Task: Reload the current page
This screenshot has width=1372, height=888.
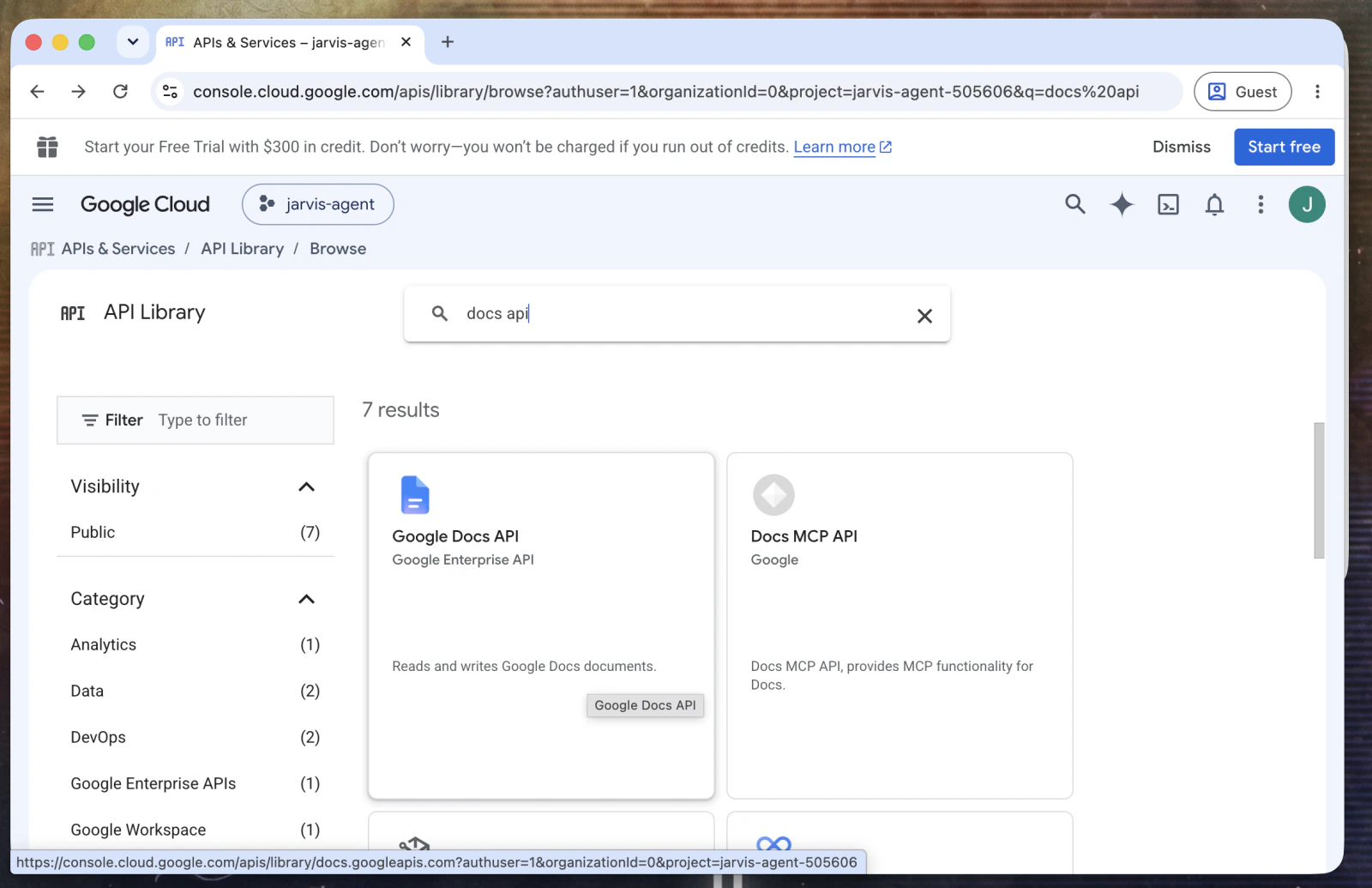Action: [120, 92]
